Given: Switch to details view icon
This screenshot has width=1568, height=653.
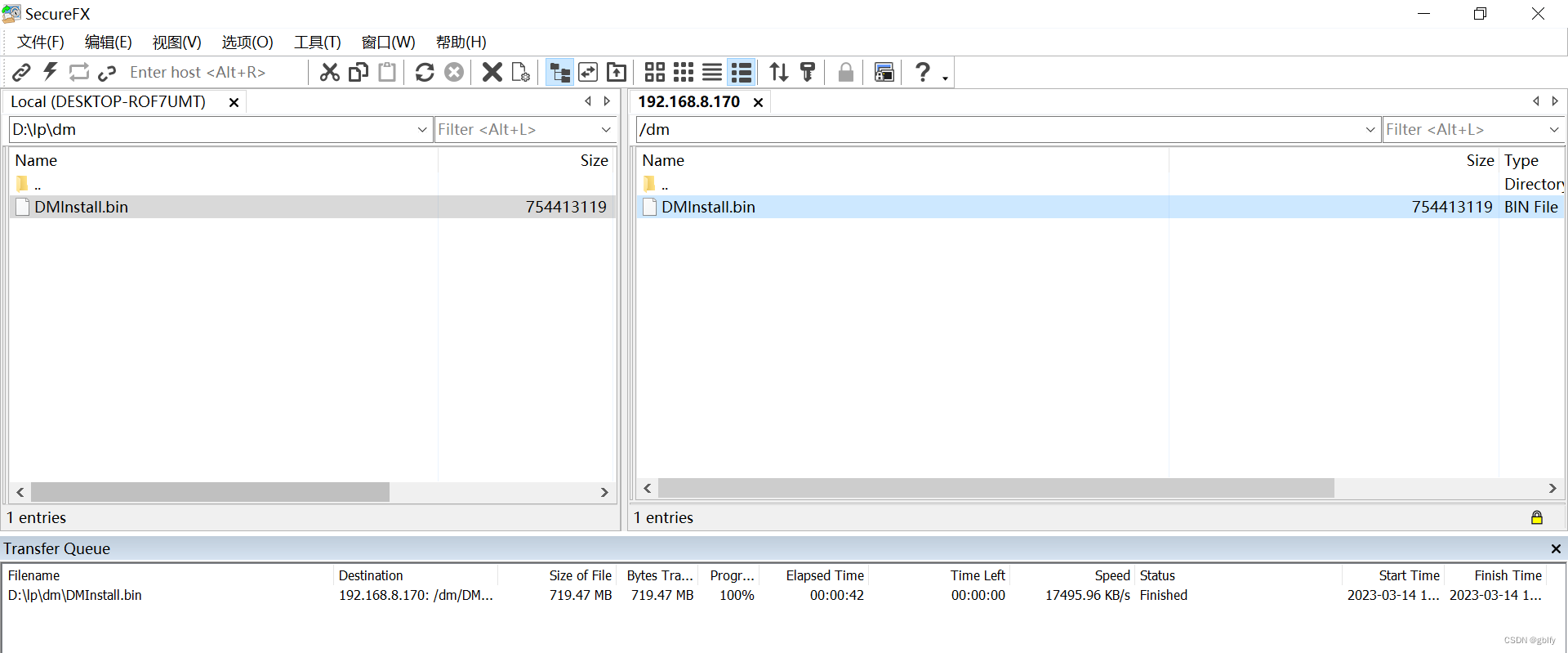Looking at the screenshot, I should 742,72.
